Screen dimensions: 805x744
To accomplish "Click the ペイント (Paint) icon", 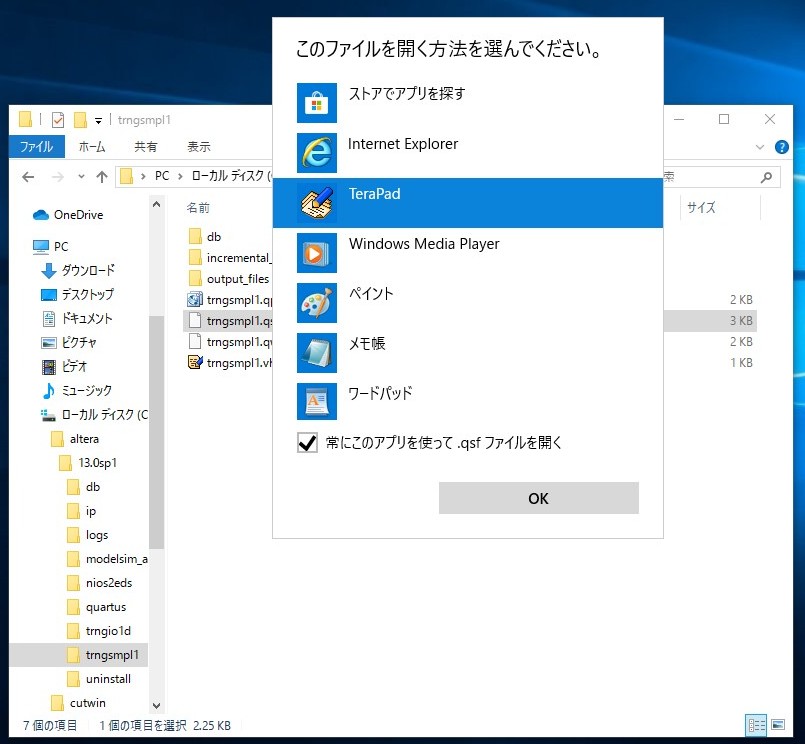I will (x=317, y=303).
